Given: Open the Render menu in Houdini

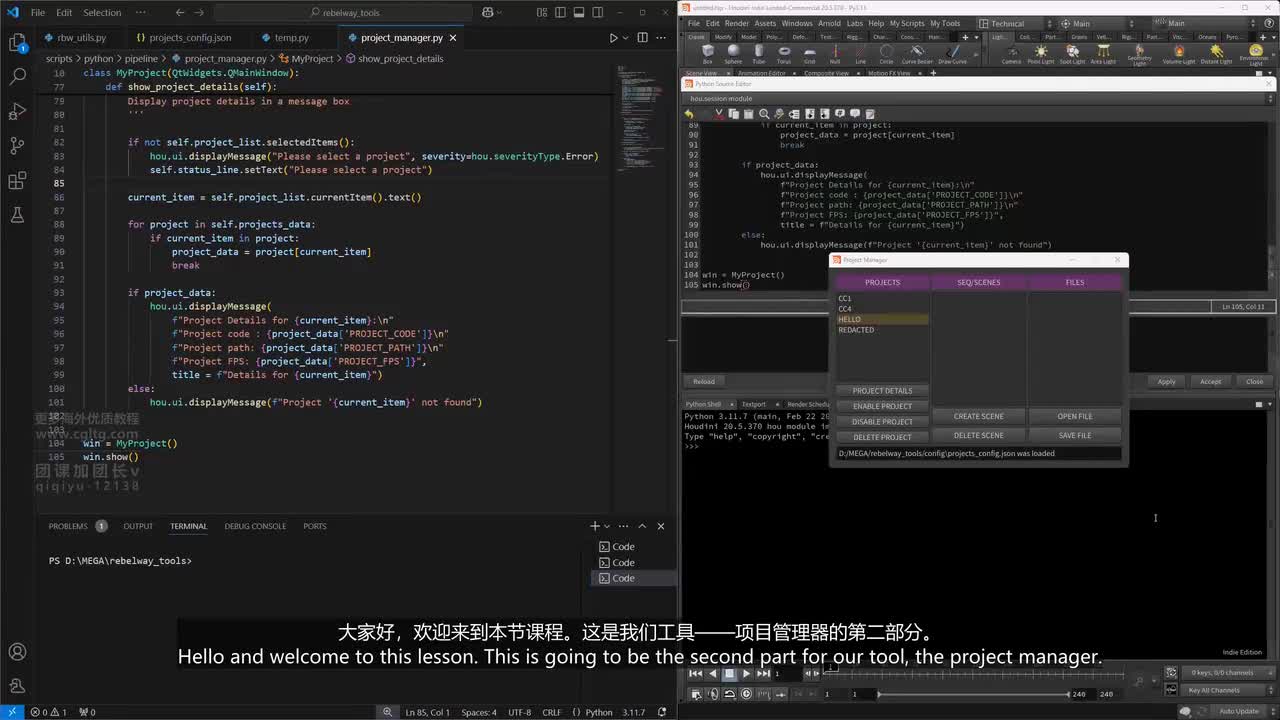Looking at the screenshot, I should tap(737, 23).
